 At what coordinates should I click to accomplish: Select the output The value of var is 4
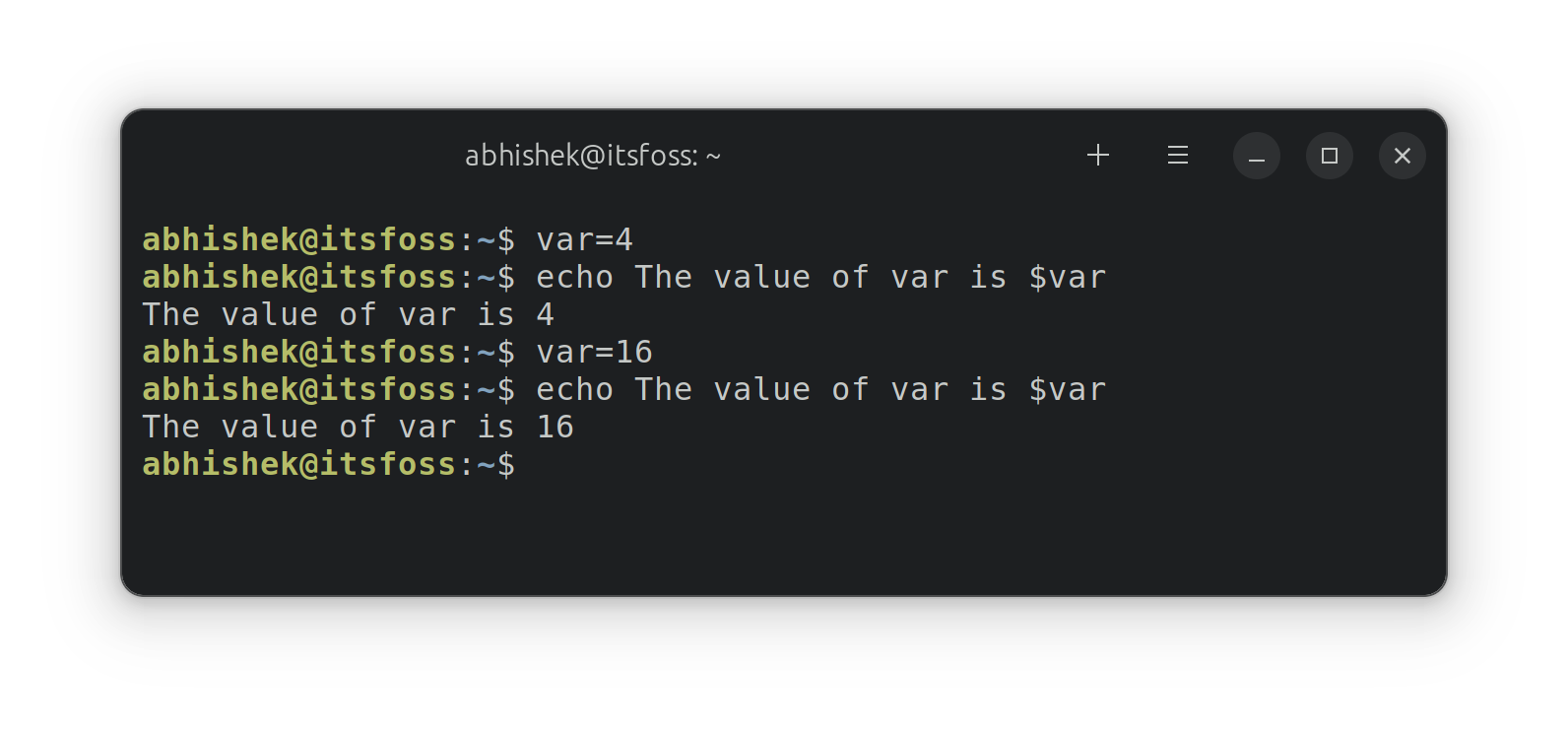(x=347, y=314)
